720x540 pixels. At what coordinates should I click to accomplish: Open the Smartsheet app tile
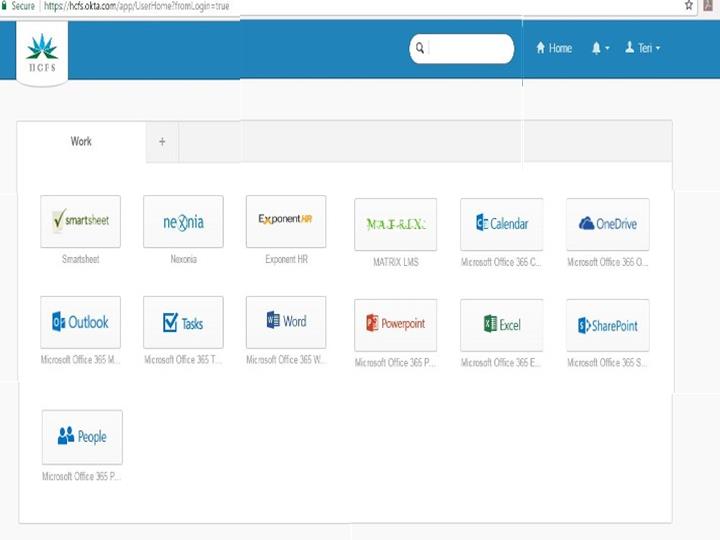[80, 222]
